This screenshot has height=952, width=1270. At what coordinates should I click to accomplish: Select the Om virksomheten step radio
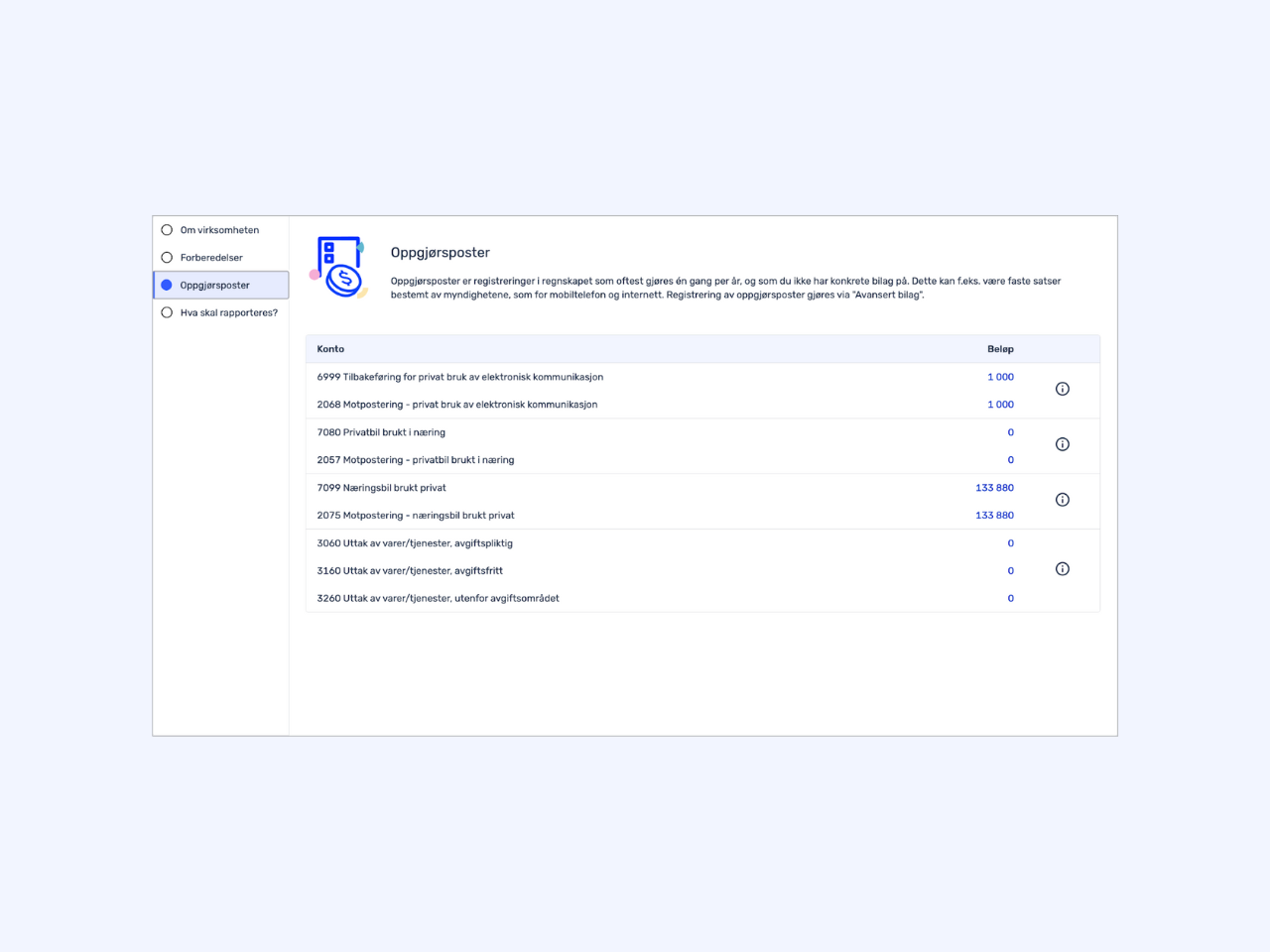coord(167,230)
